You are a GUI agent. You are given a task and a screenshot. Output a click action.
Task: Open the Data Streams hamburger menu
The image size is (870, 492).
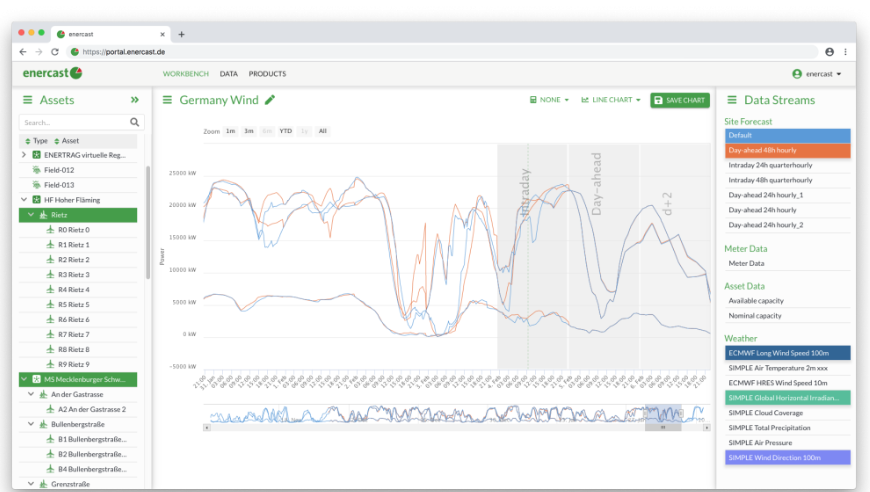[x=732, y=100]
